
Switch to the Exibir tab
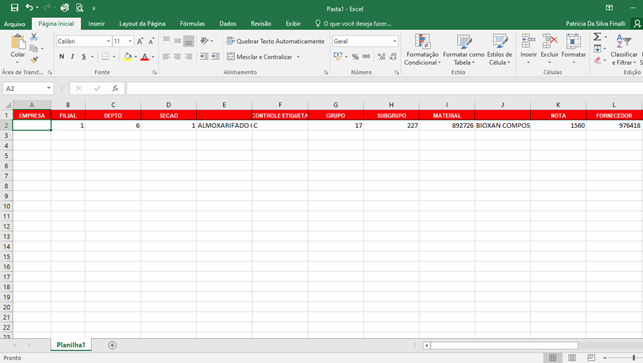click(293, 24)
